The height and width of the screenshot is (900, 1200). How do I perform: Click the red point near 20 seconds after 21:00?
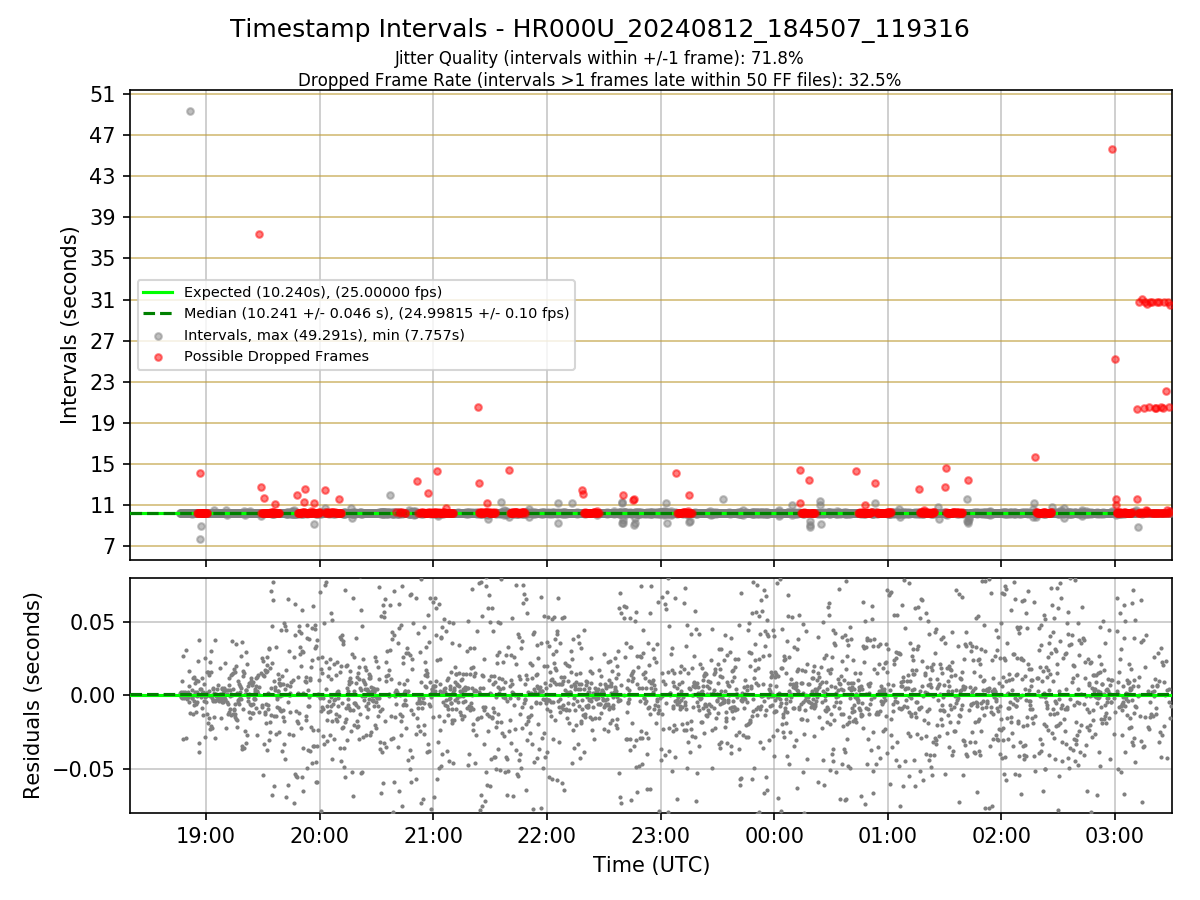tap(478, 407)
